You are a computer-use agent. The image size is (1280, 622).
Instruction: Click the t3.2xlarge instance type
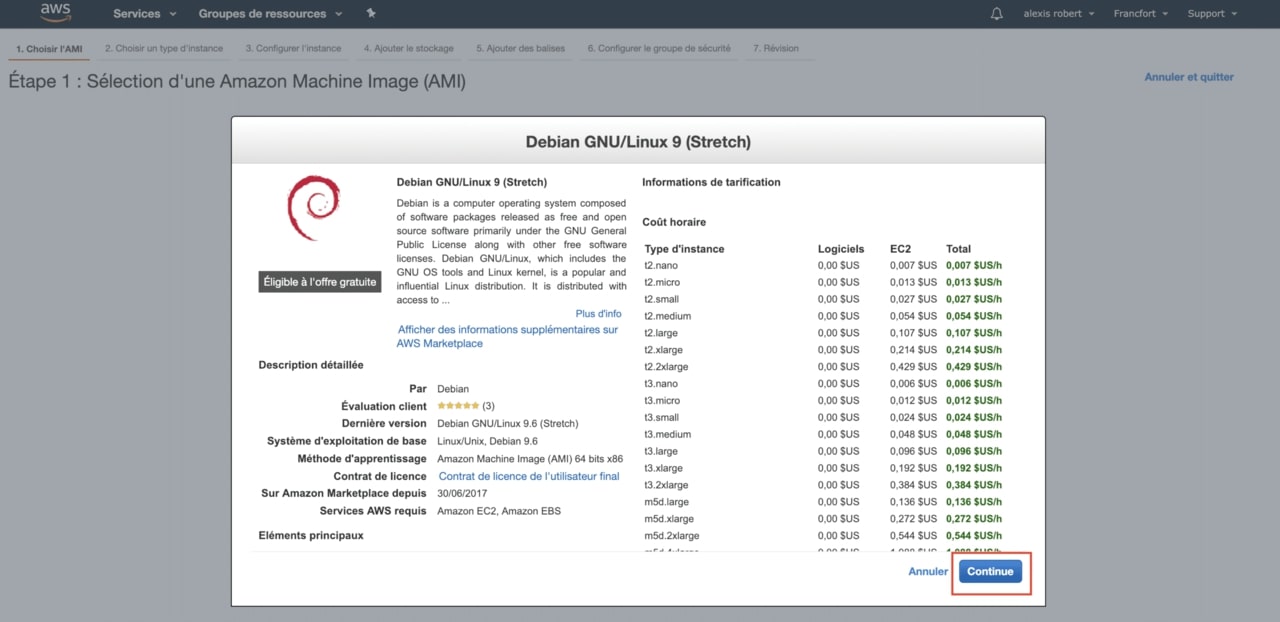(666, 485)
